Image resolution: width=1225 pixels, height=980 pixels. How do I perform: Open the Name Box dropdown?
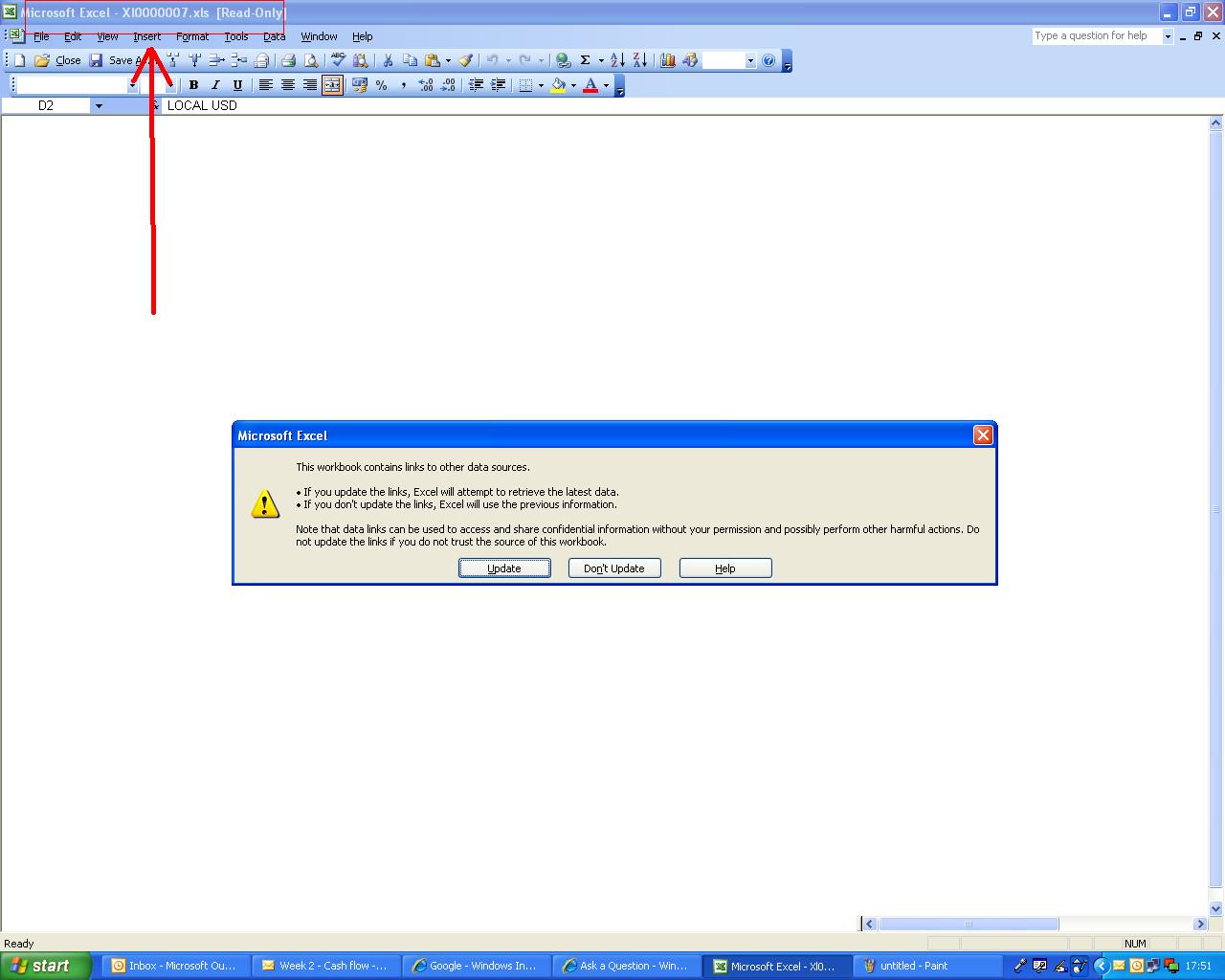(99, 105)
